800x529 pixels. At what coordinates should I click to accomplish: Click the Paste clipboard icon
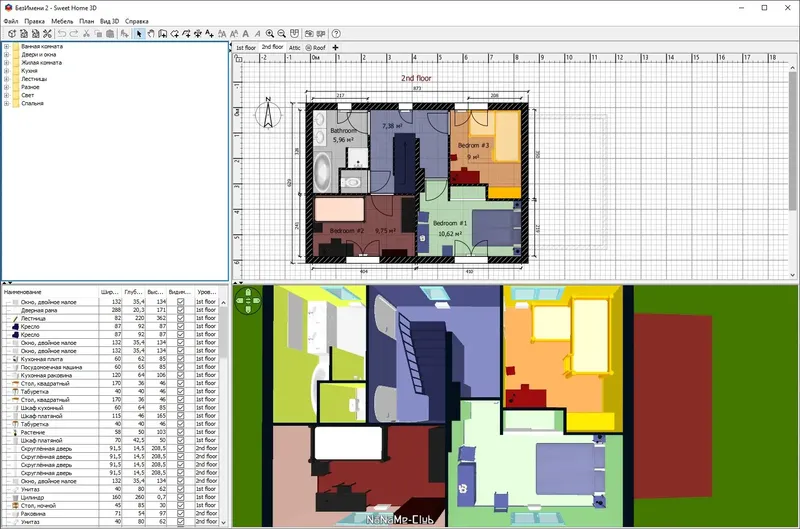click(110, 34)
